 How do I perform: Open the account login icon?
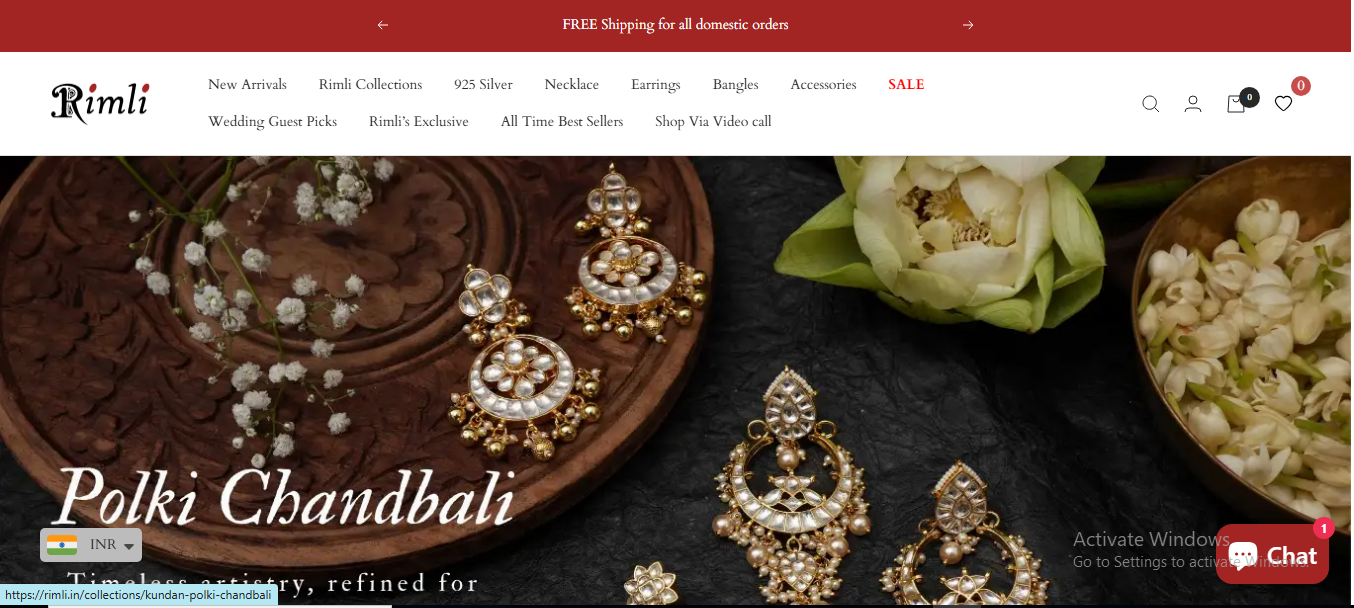tap(1193, 104)
